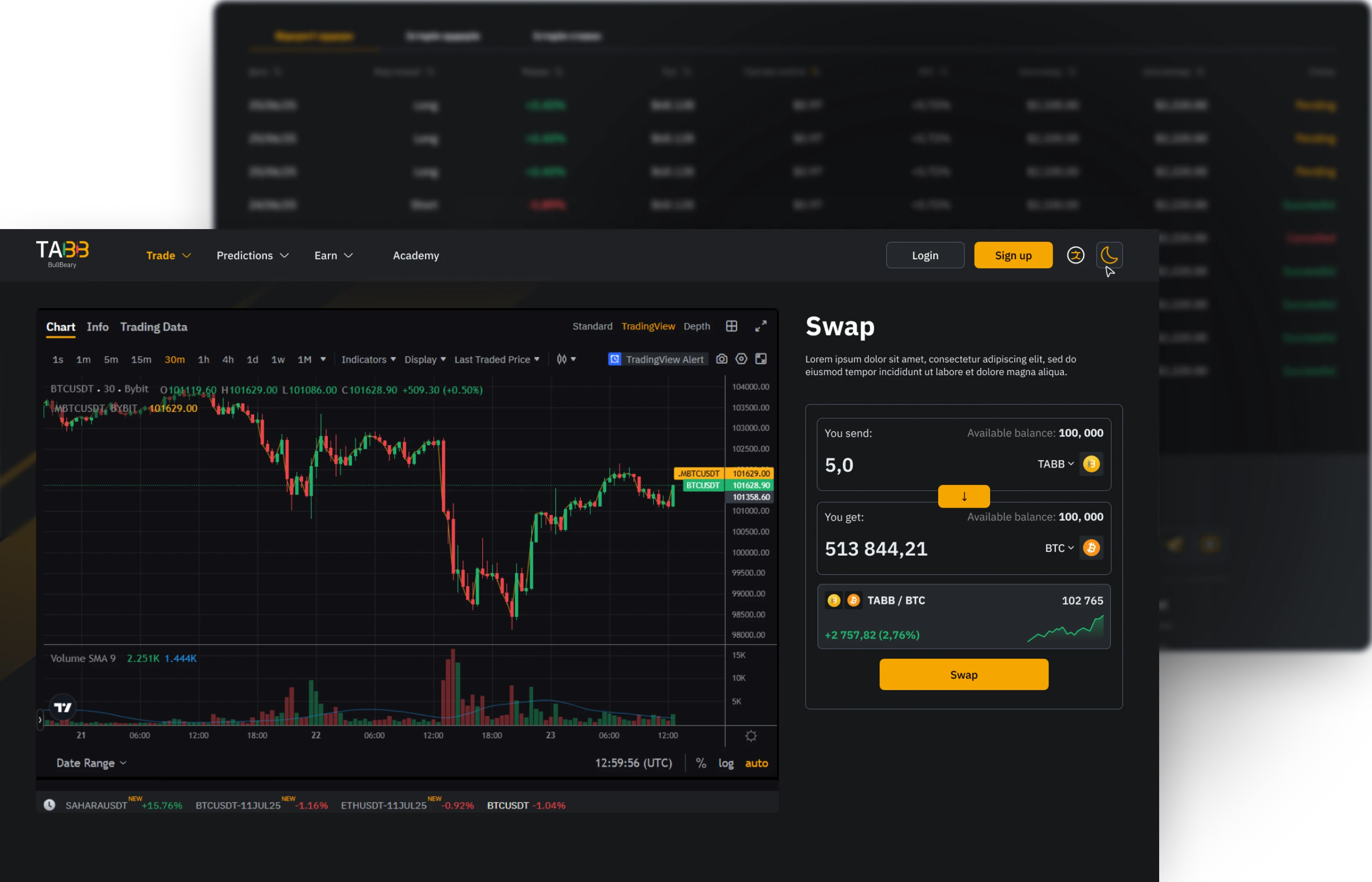Expand the Indicators dropdown

click(368, 359)
